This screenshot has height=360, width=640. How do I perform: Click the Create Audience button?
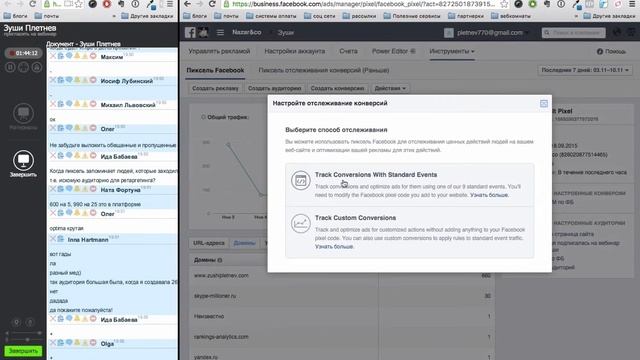(275, 88)
